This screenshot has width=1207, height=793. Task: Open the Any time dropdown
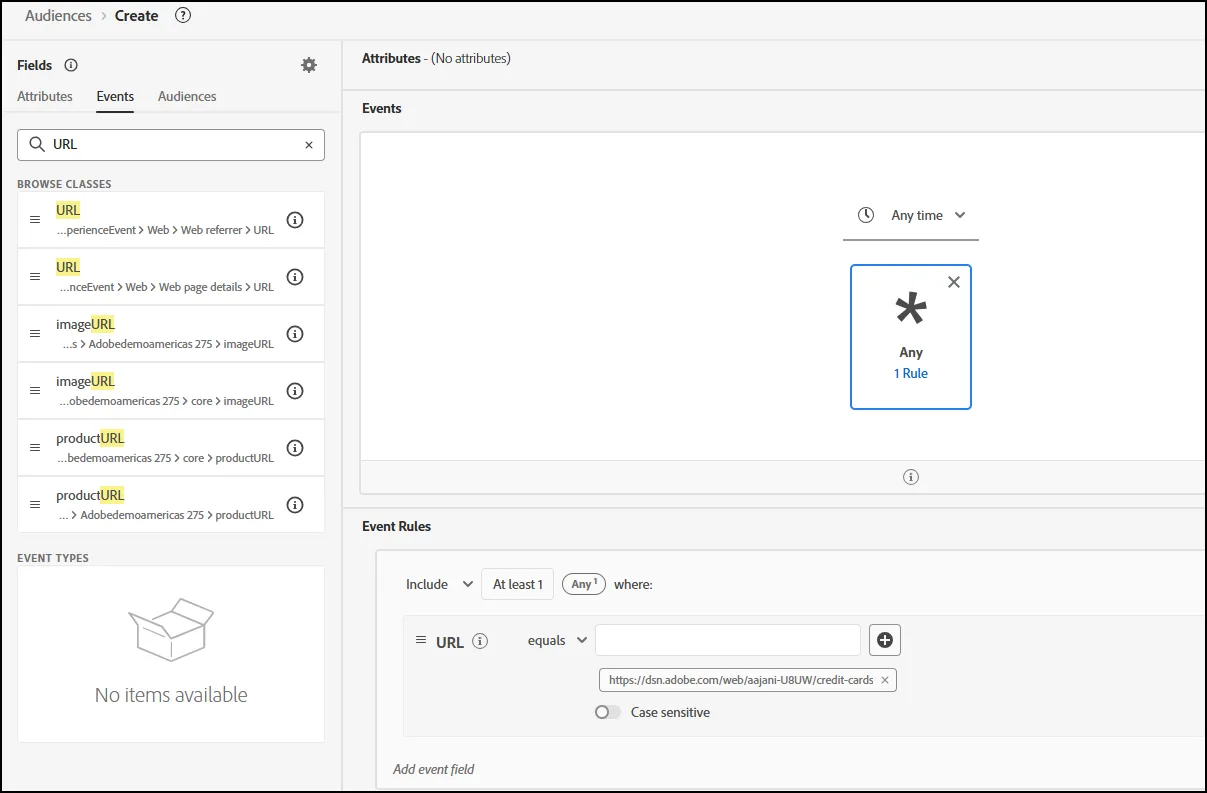(x=911, y=215)
